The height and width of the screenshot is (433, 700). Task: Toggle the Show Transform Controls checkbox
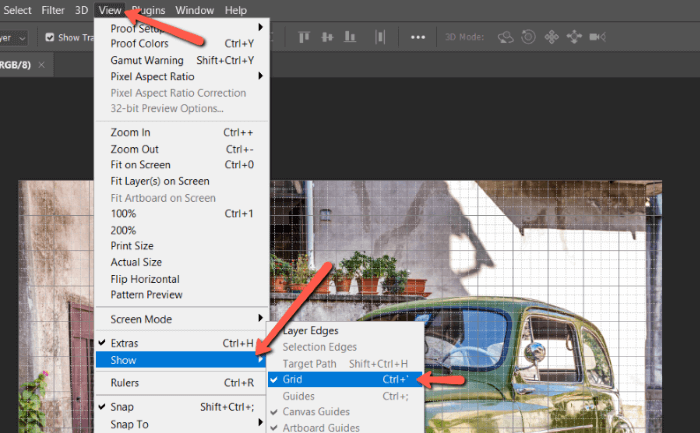point(50,37)
